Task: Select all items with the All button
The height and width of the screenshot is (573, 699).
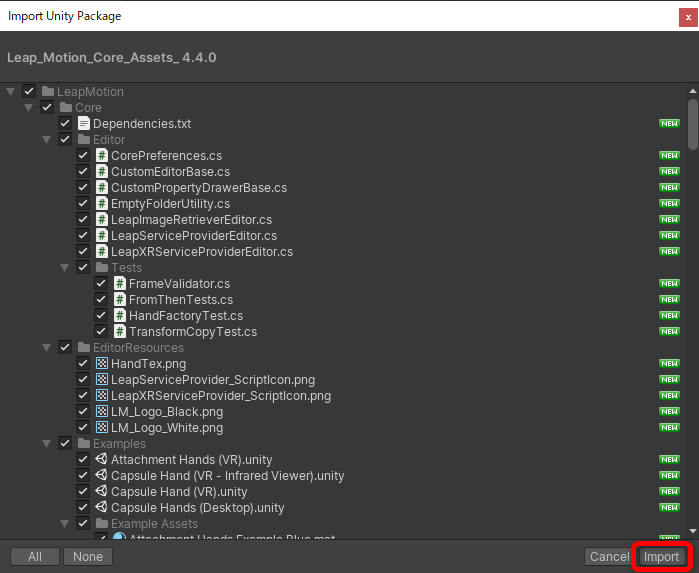Action: 35,557
